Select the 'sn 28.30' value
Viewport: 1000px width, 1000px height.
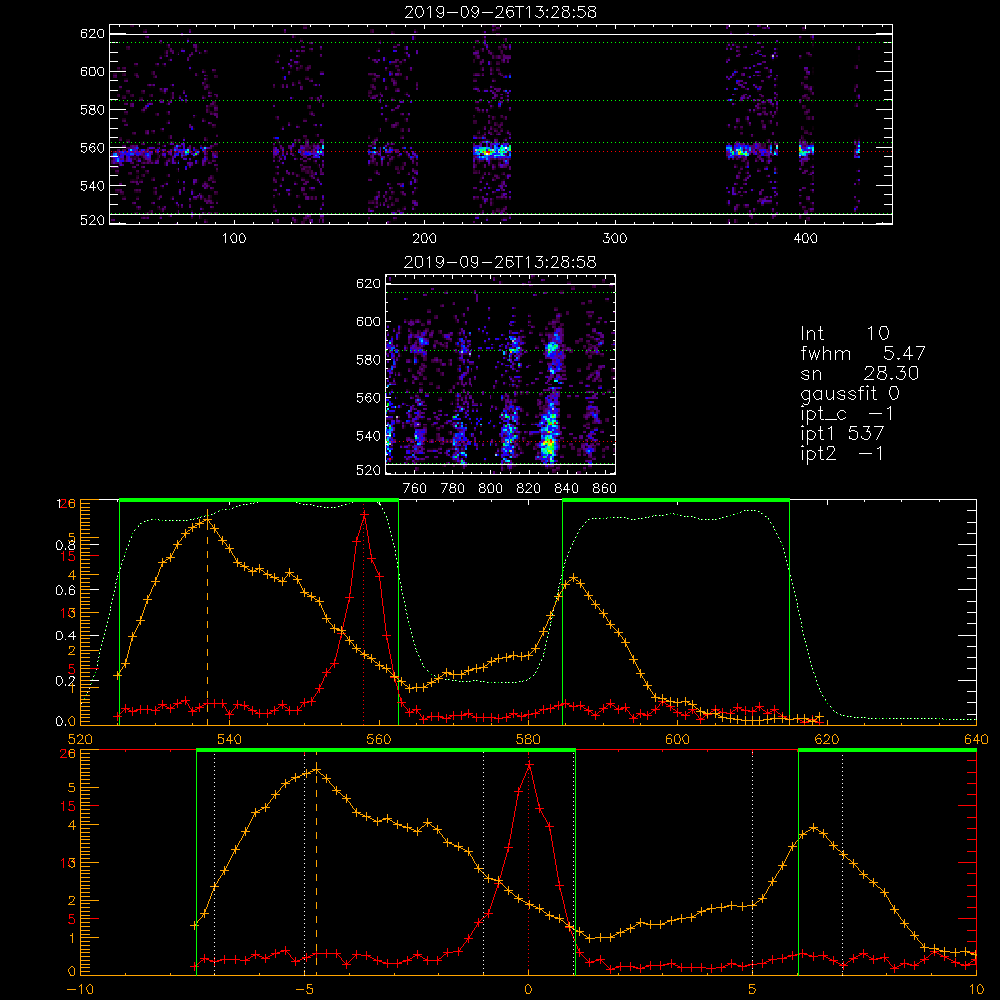tap(860, 373)
